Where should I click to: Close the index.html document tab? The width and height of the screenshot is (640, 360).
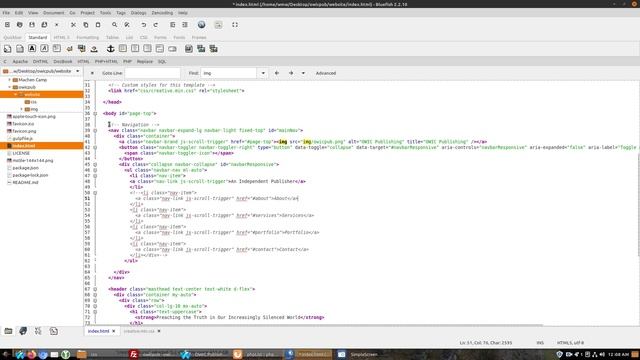click(x=114, y=331)
